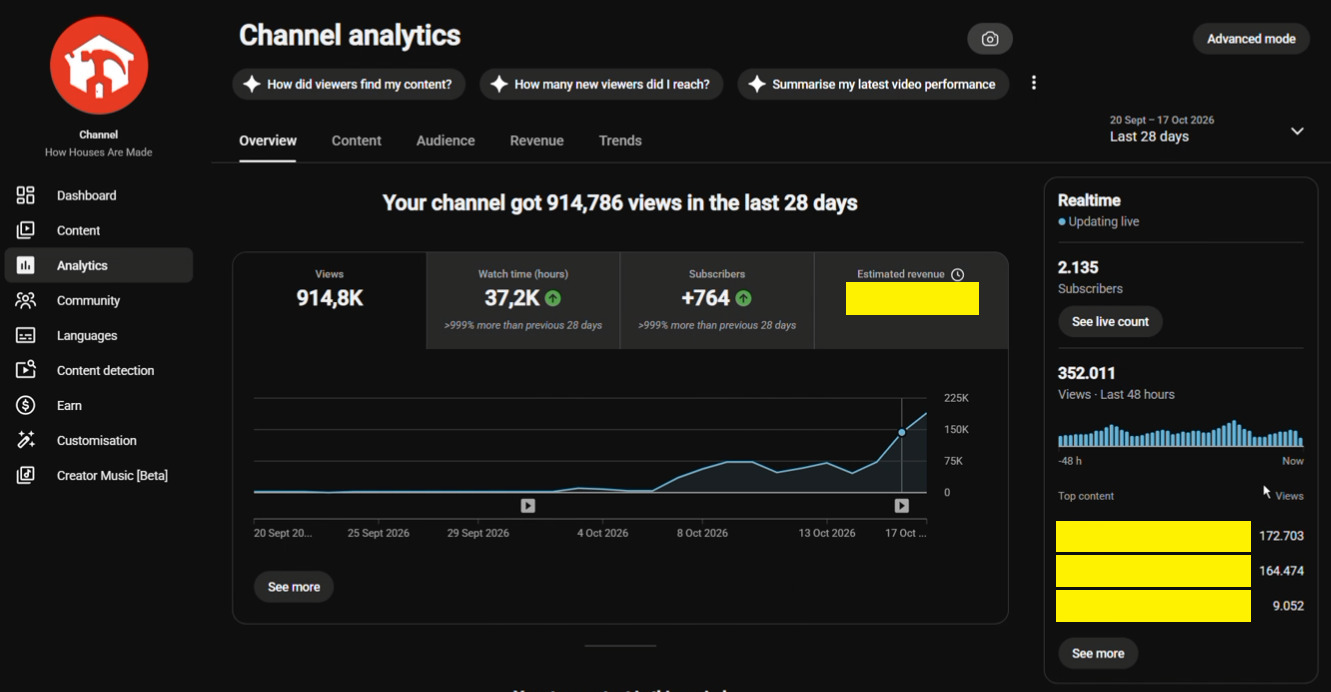Click the Views column header in Top content
Viewport: 1331px width, 692px height.
point(1289,496)
